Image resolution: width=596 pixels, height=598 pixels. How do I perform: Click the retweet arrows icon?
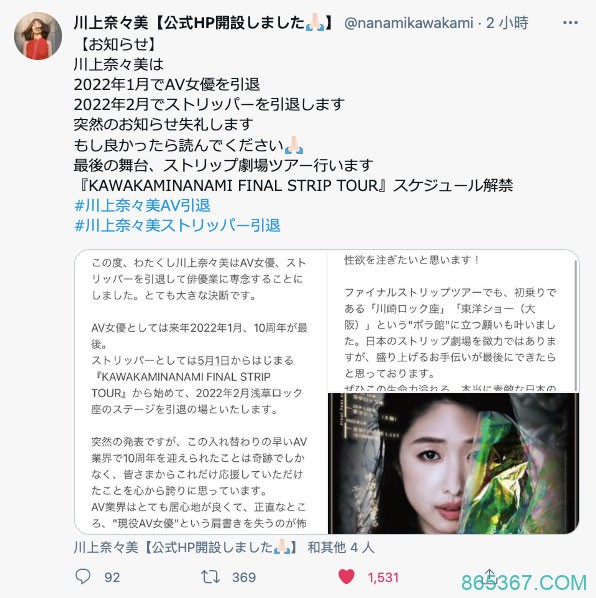(210, 577)
